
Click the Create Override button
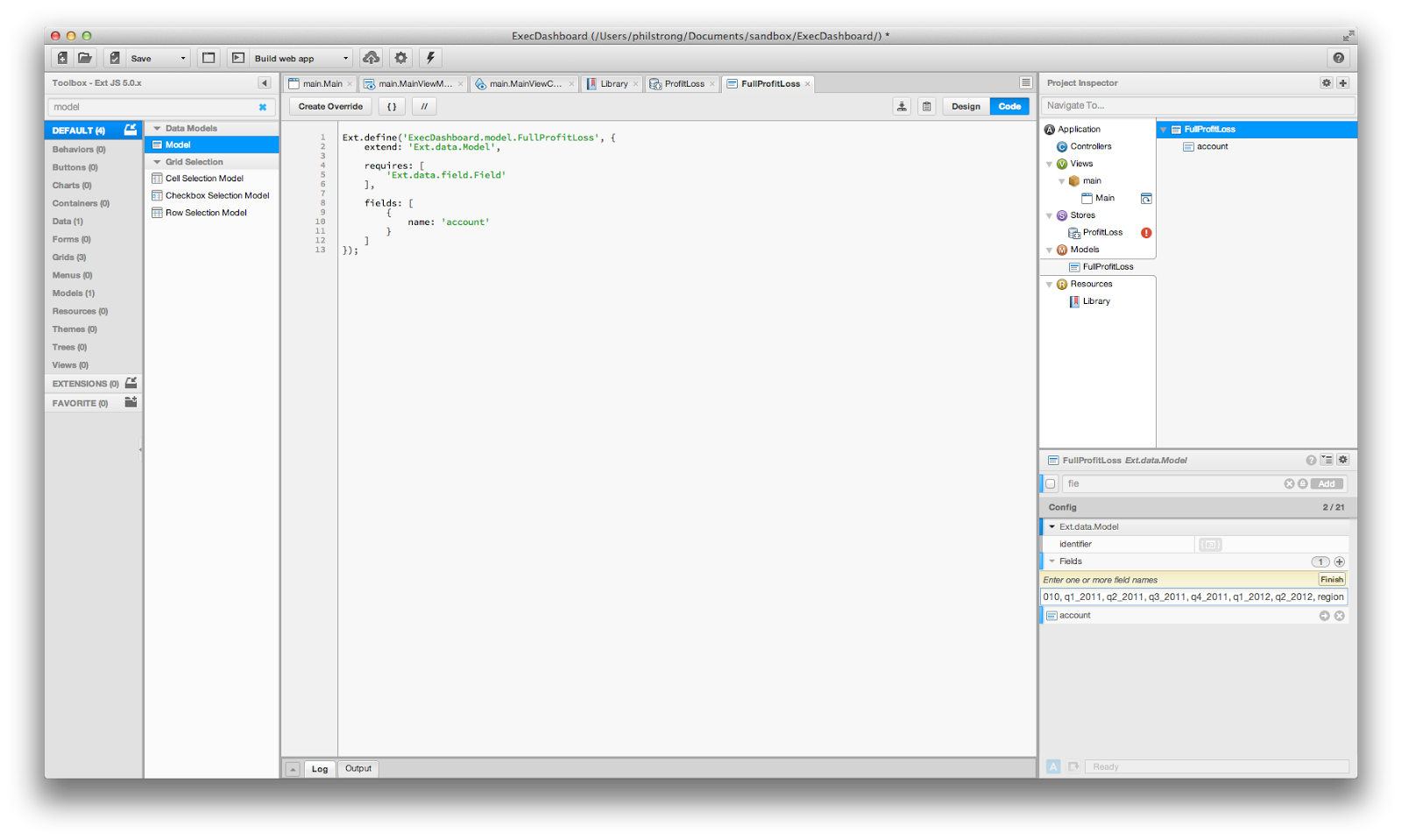pyautogui.click(x=330, y=107)
